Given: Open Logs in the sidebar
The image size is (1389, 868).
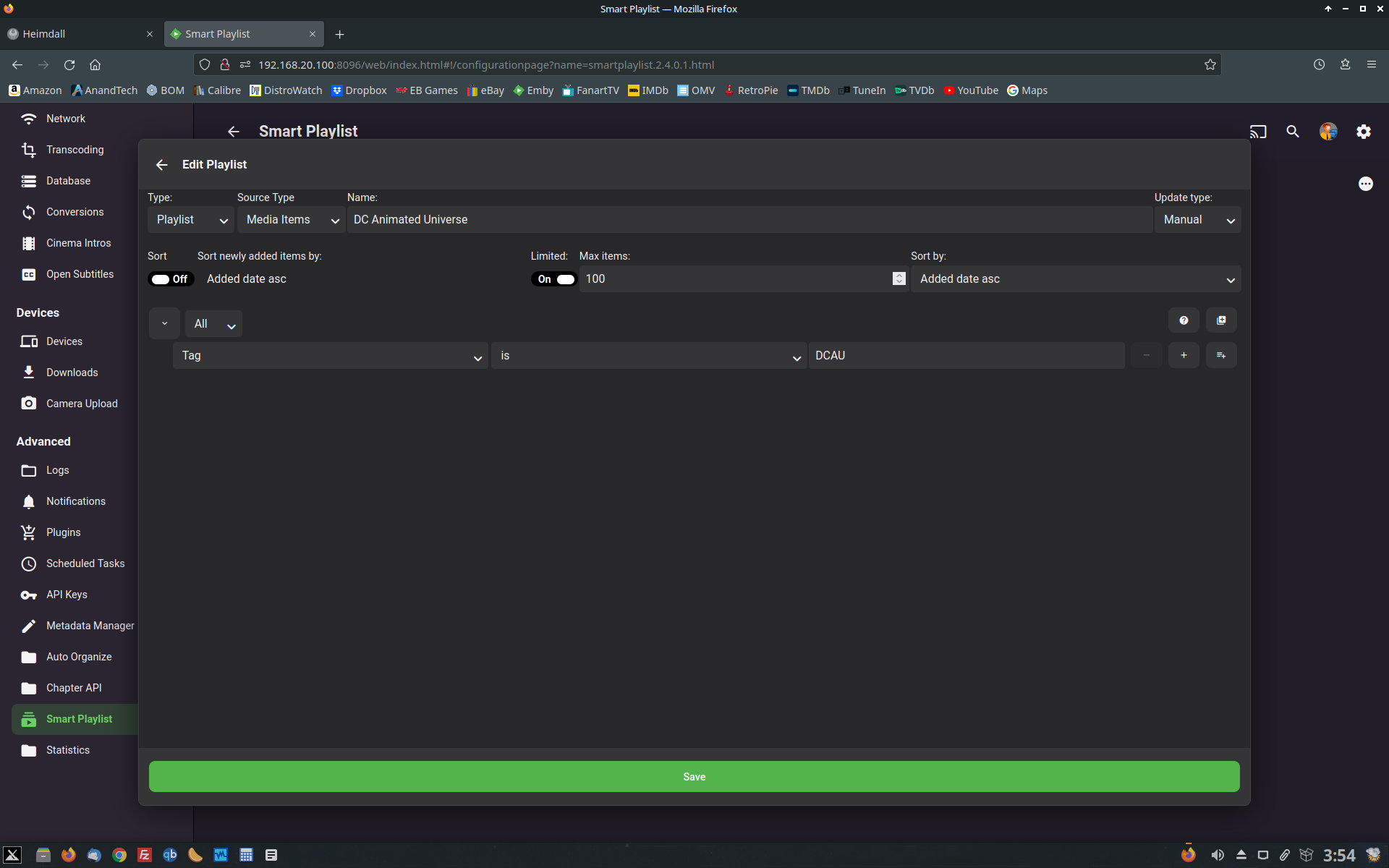Looking at the screenshot, I should pyautogui.click(x=58, y=470).
